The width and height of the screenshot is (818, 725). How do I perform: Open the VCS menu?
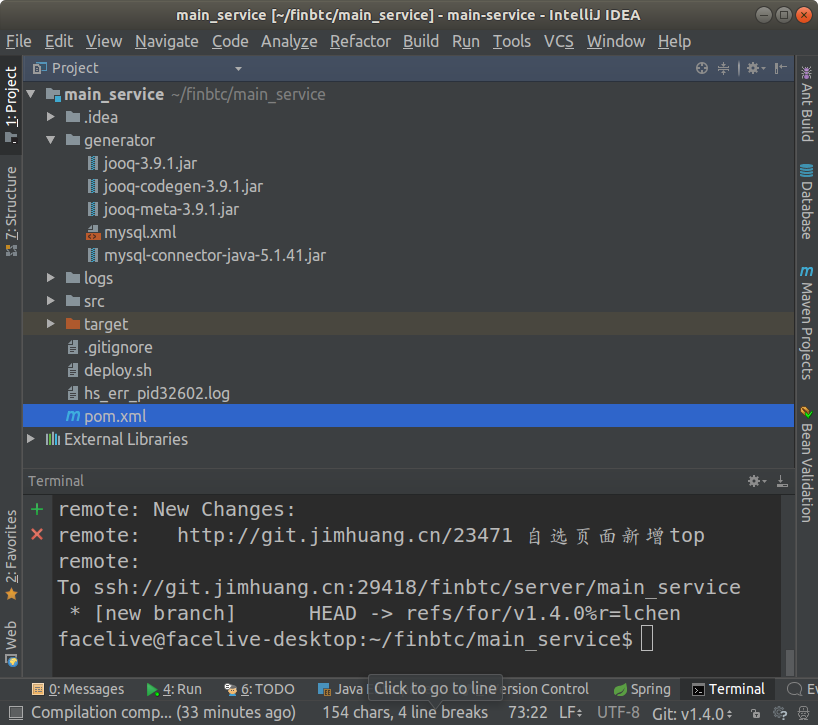tap(559, 41)
